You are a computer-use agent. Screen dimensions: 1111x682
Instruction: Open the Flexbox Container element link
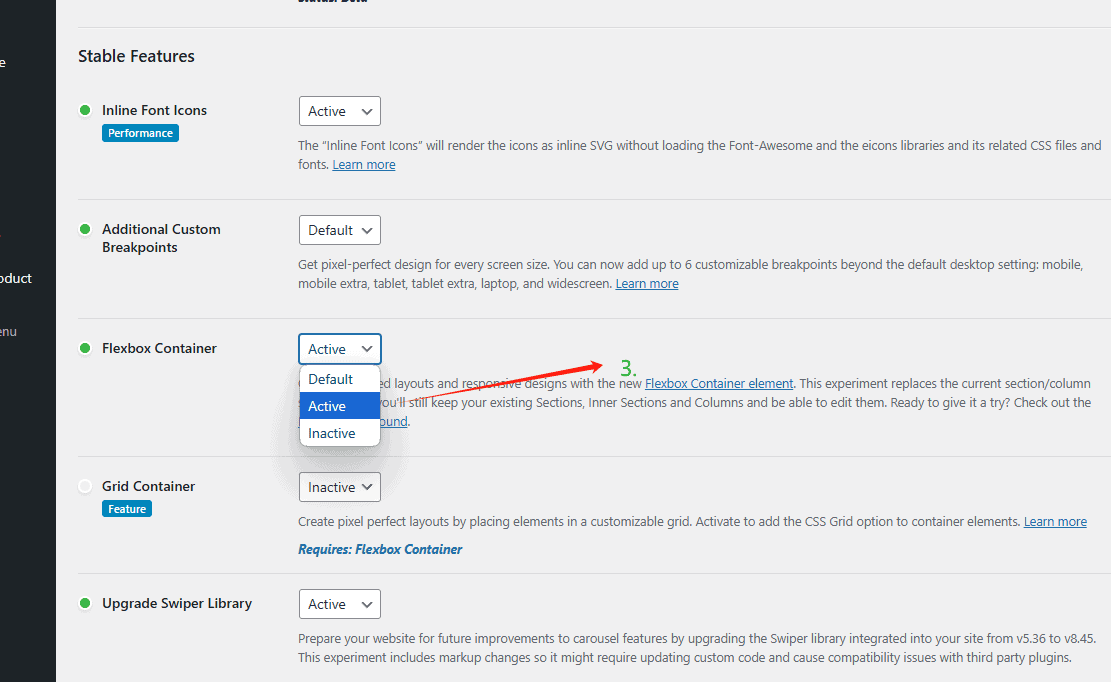tap(718, 383)
